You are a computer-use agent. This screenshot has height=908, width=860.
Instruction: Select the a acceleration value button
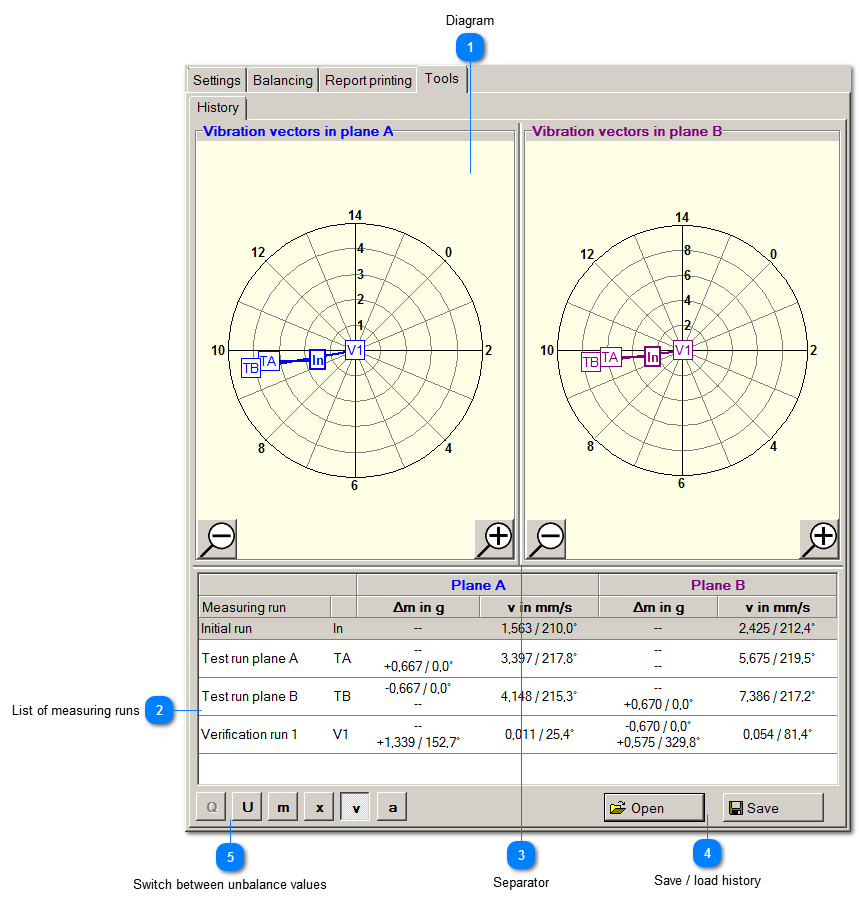coord(391,807)
